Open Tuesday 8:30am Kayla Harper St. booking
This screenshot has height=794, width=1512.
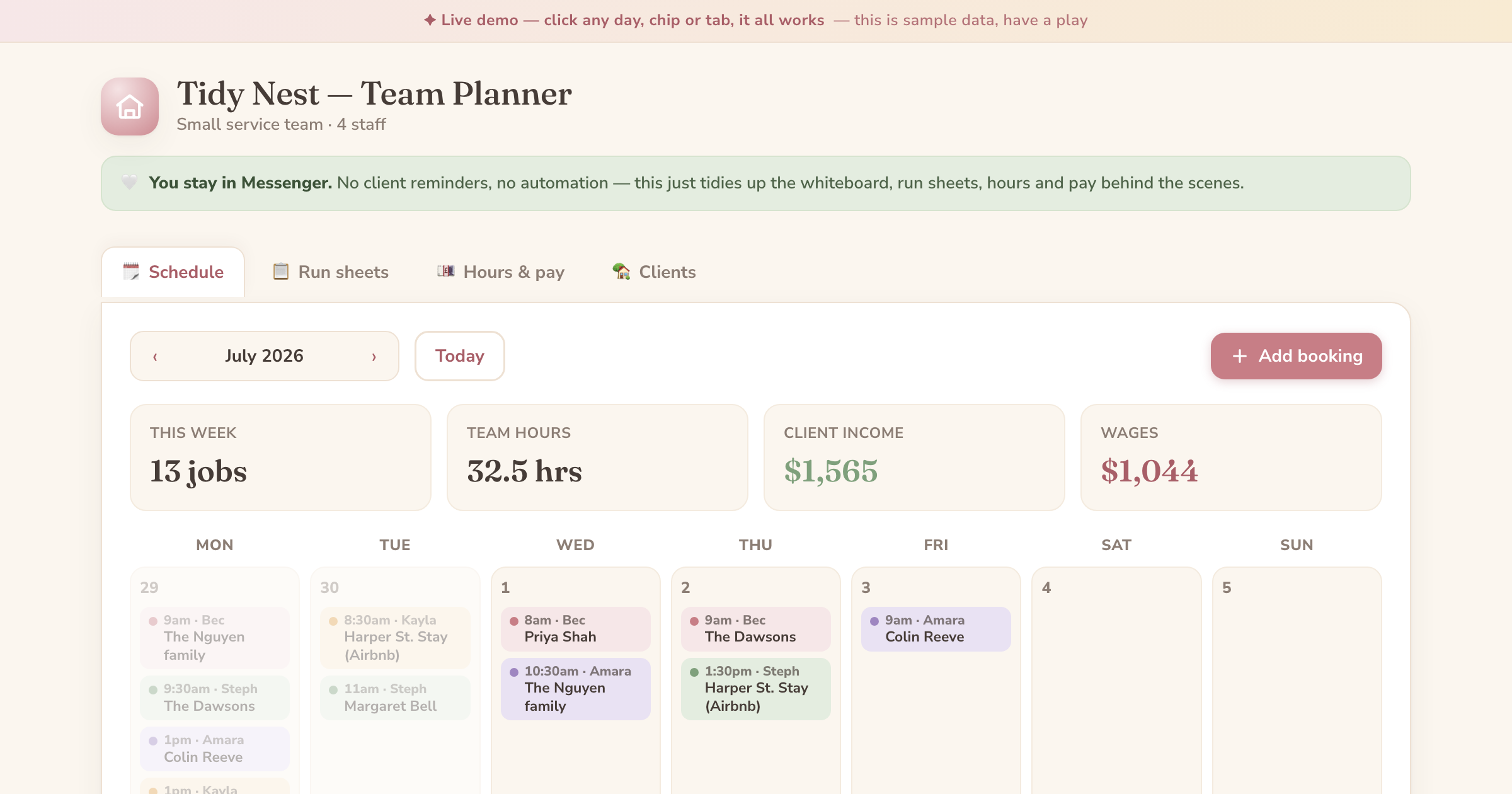click(x=395, y=638)
